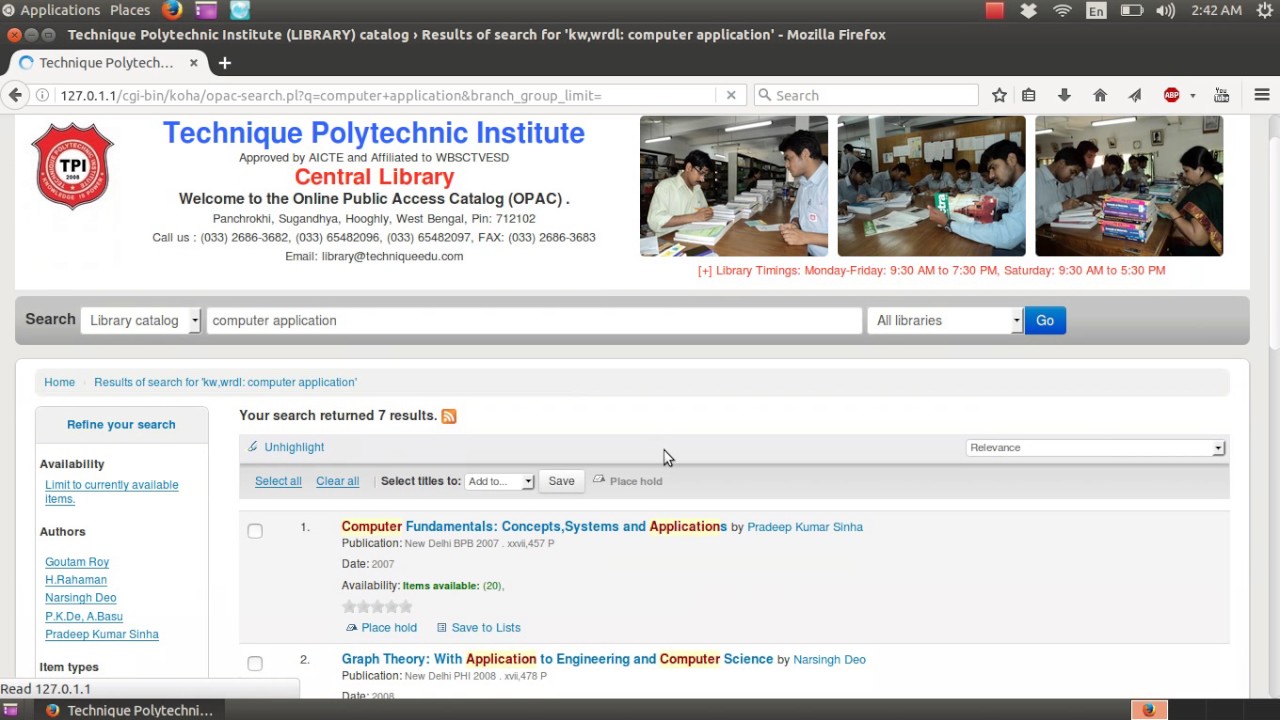The width and height of the screenshot is (1280, 720).
Task: Open the Relevance sort dropdown
Action: (1095, 447)
